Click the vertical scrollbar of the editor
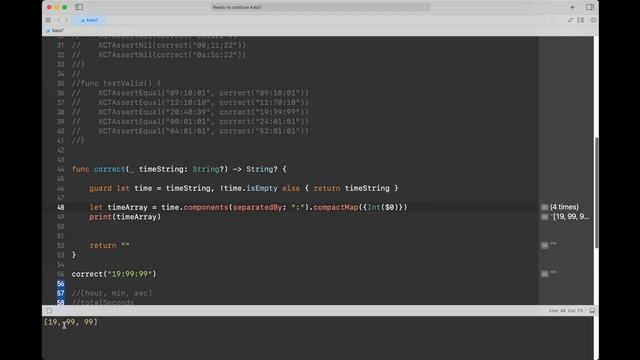 click(596, 192)
